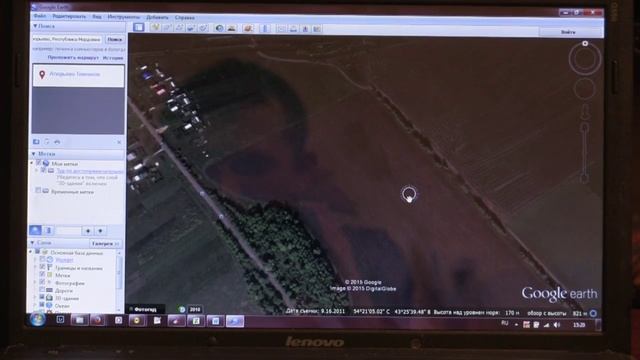Screen dimensions: 640x360
Task: Click the Record a Tour icon
Action: (x=203, y=28)
